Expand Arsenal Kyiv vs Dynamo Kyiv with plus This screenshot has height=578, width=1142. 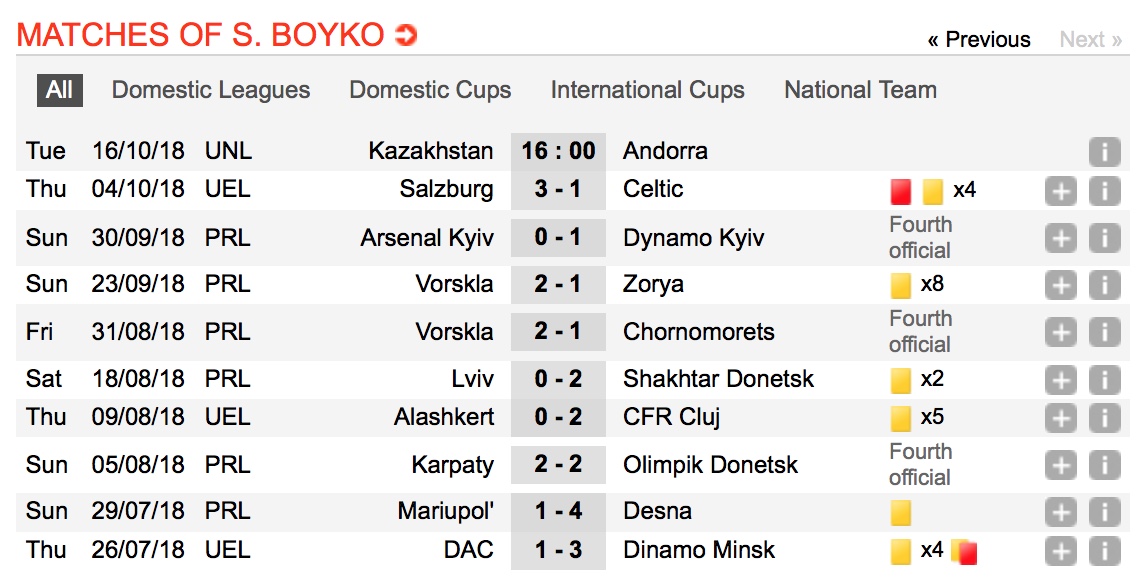pyautogui.click(x=1061, y=238)
